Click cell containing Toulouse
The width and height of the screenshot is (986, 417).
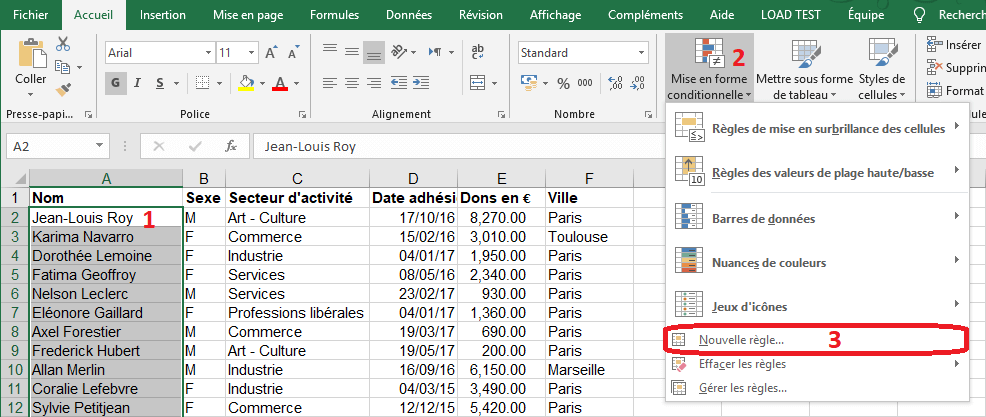point(589,237)
